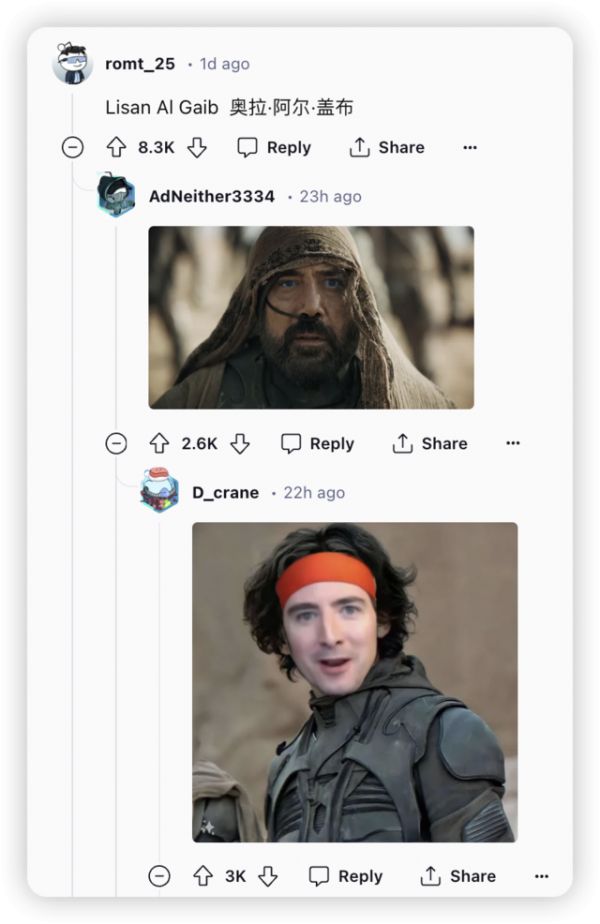The height and width of the screenshot is (924, 600).
Task: Share AdNeither3334's comment
Action: (430, 443)
